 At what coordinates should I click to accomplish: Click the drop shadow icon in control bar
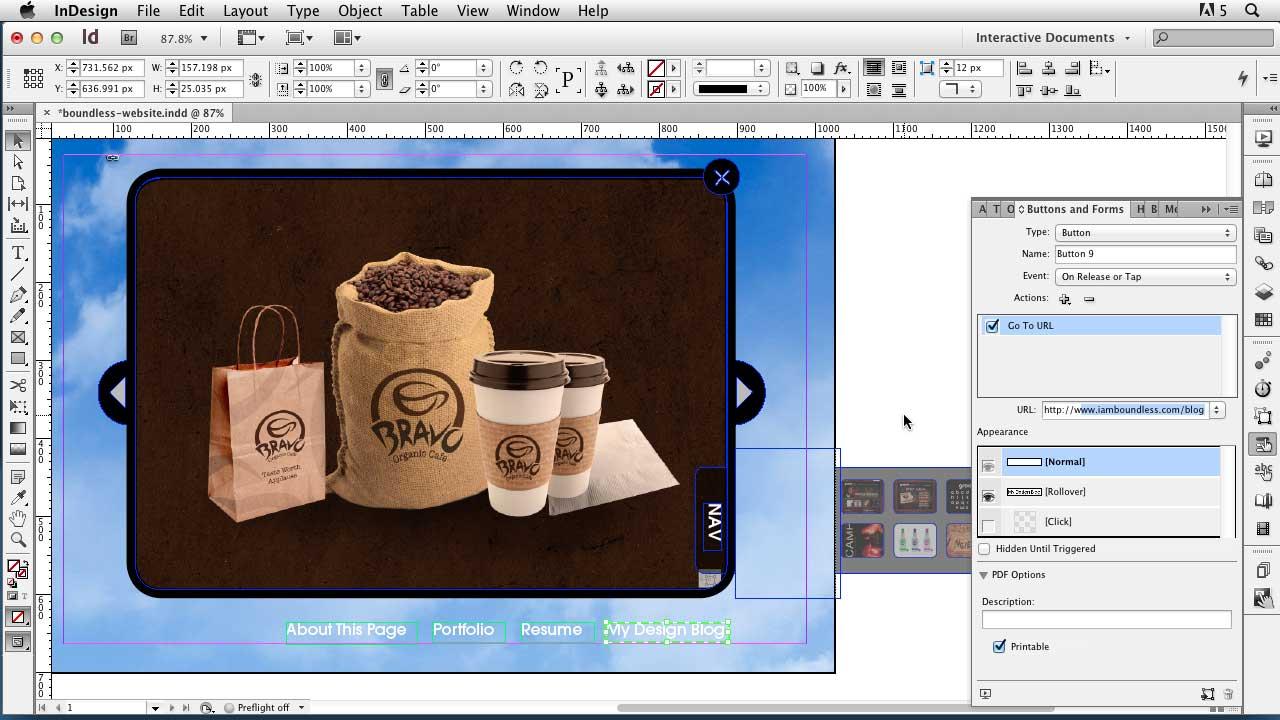pos(817,68)
